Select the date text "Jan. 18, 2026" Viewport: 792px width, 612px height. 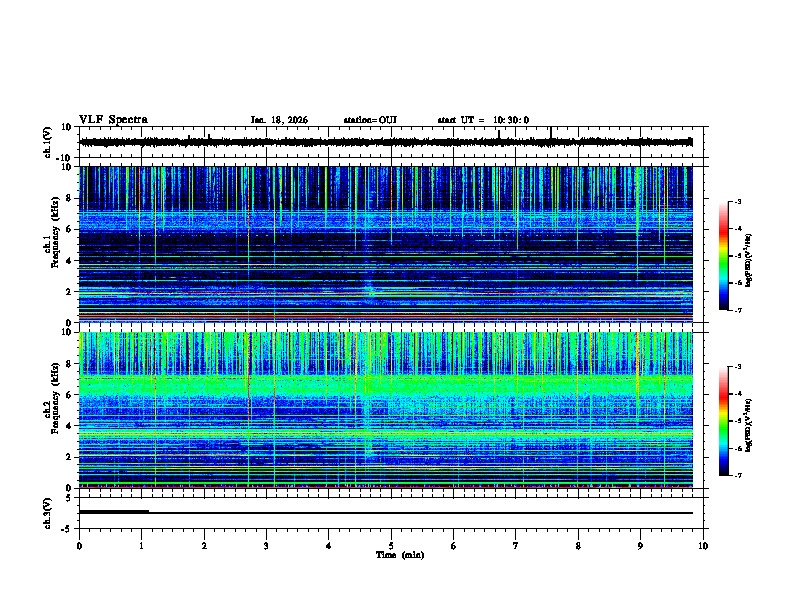pos(279,120)
